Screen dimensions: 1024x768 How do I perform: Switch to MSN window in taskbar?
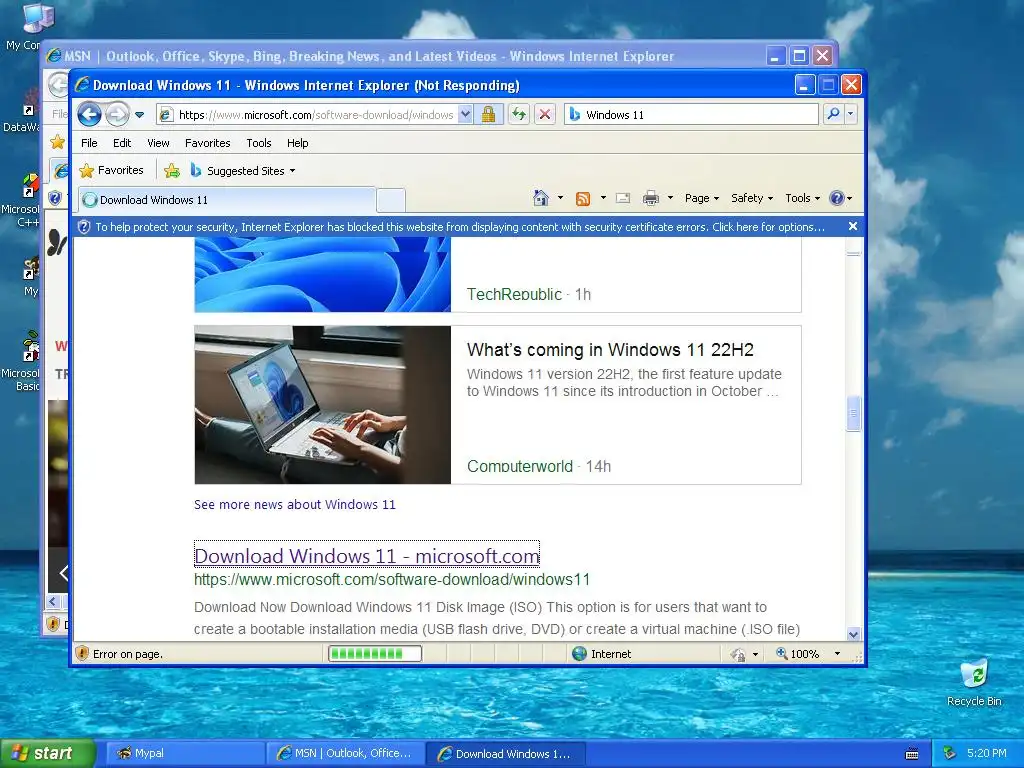point(346,753)
